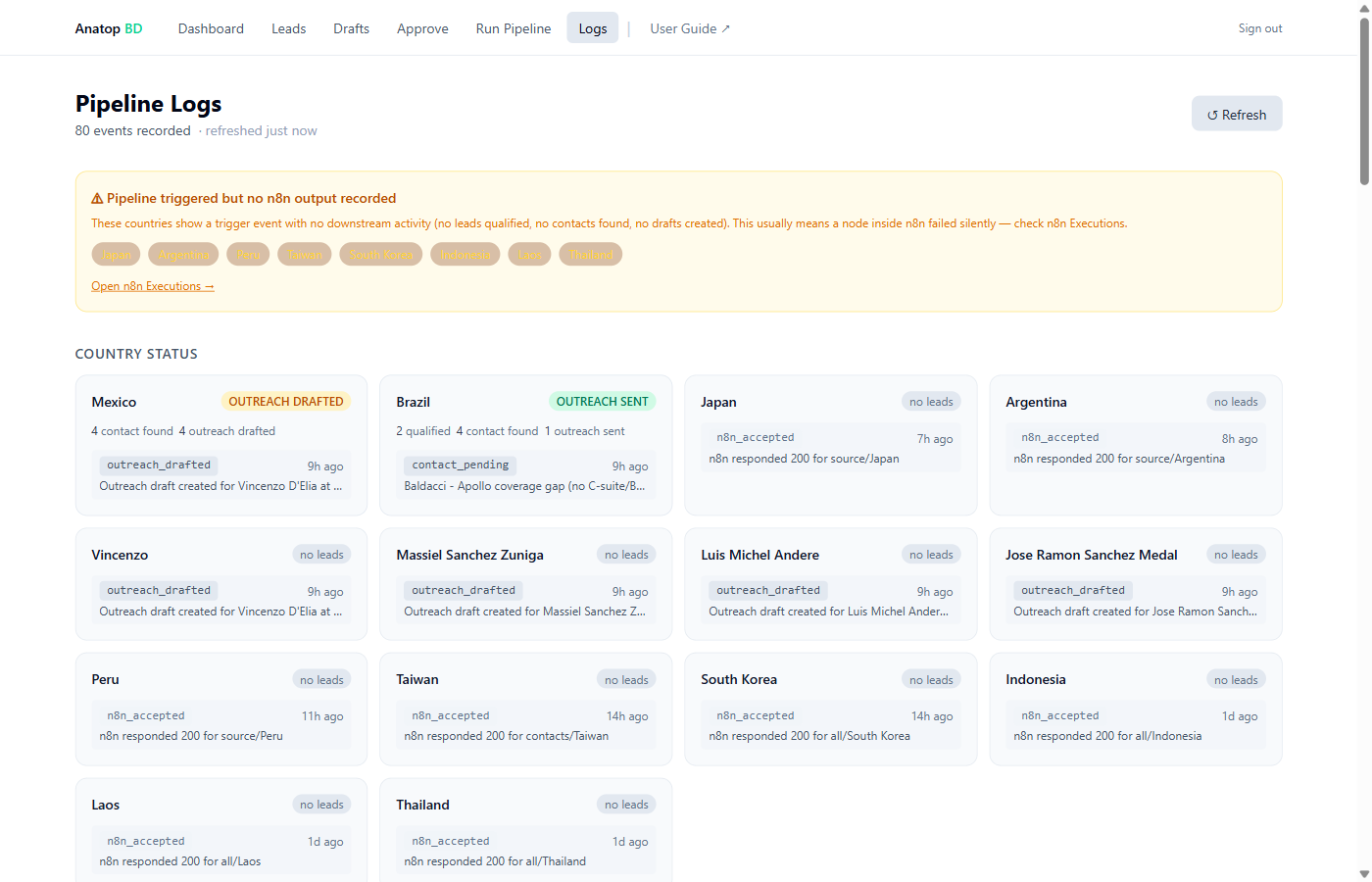
Task: Select the South Korea card title
Action: click(x=739, y=679)
